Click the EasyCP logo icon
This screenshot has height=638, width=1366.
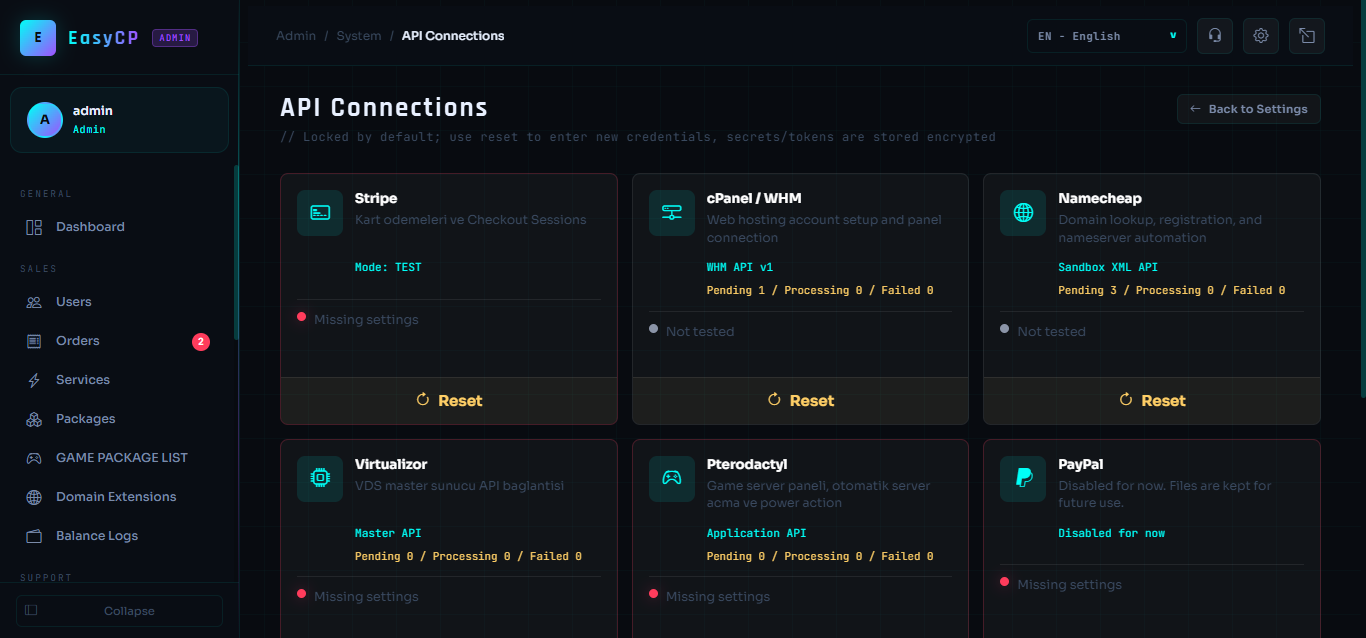click(38, 38)
